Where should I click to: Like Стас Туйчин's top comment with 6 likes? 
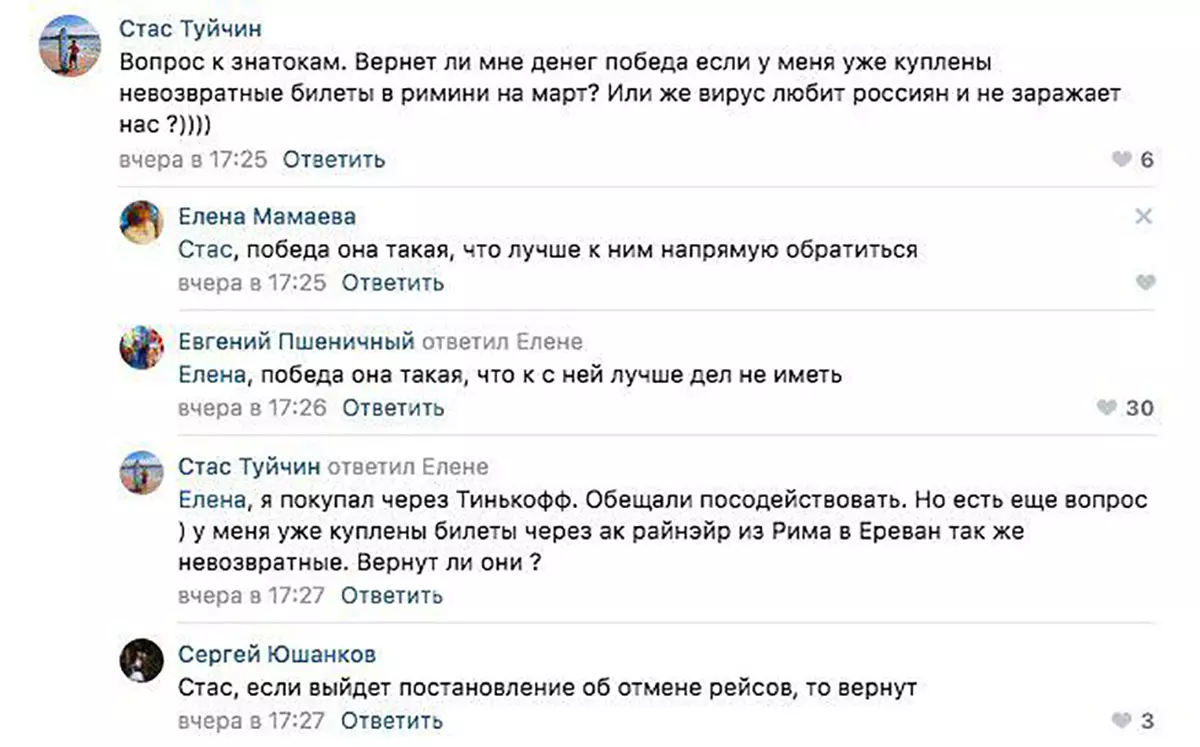tap(1122, 160)
